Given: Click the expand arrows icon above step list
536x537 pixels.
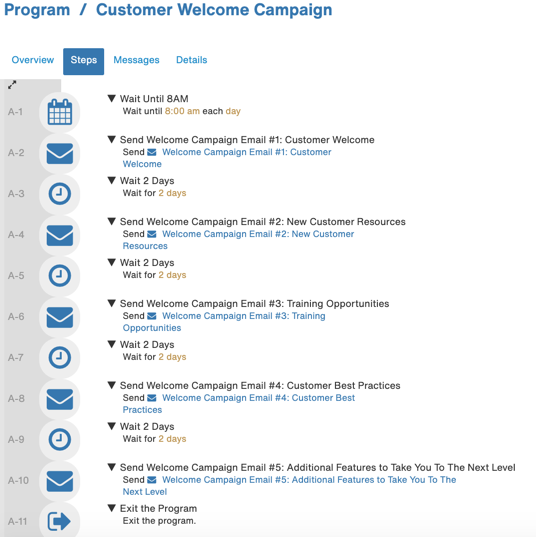Looking at the screenshot, I should point(12,85).
